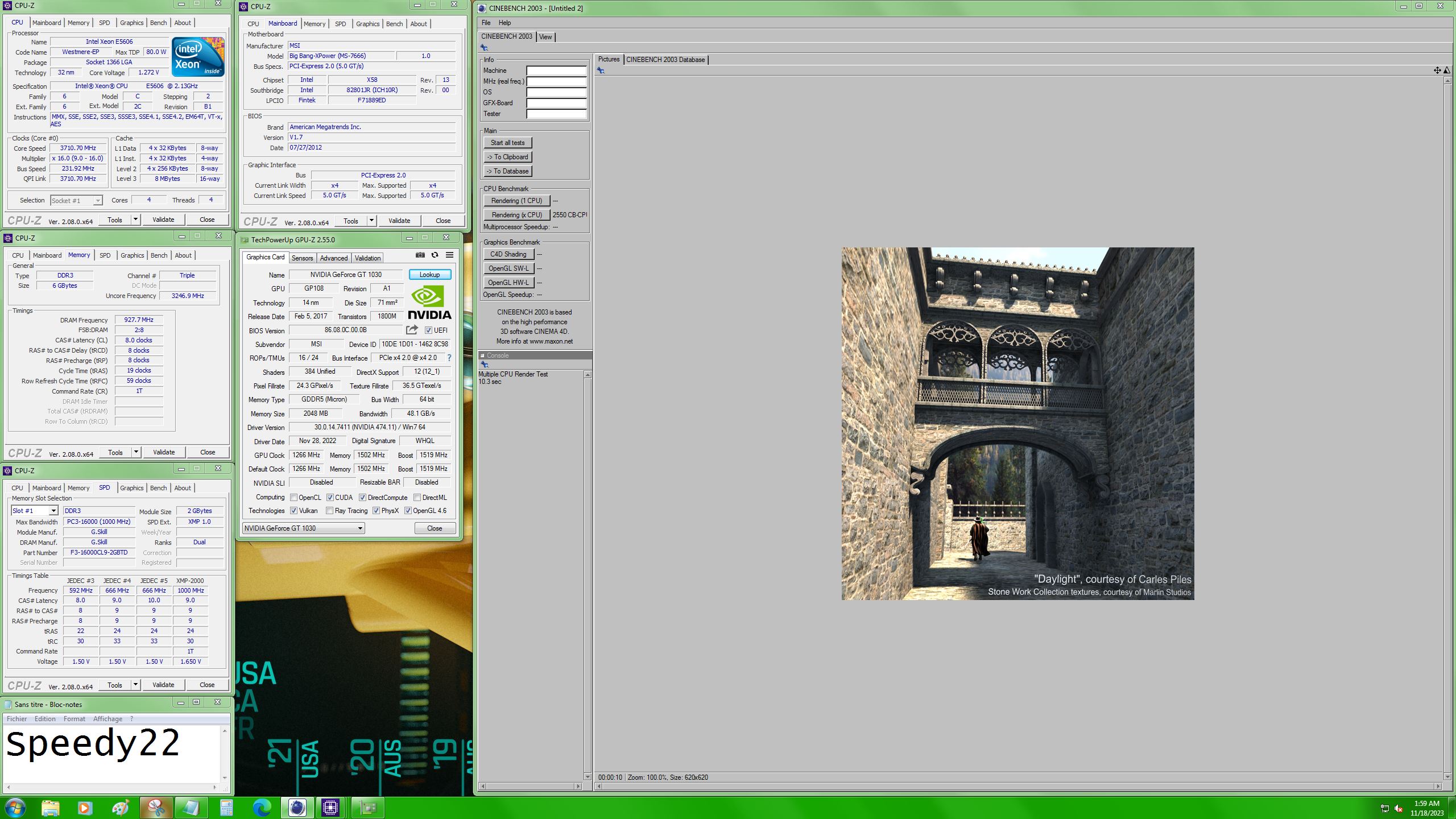Viewport: 1456px width, 819px height.
Task: Open Windows Explorer from the taskbar
Action: [50, 808]
